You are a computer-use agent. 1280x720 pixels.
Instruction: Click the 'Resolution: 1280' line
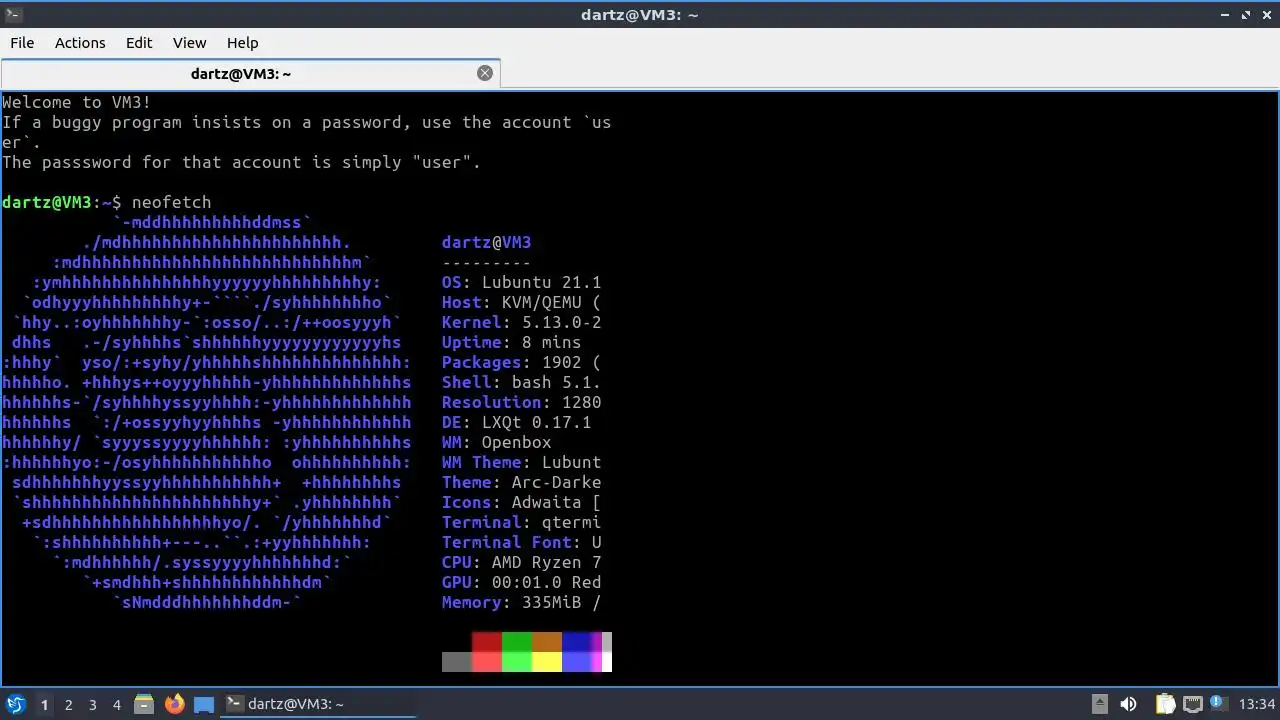tap(522, 402)
